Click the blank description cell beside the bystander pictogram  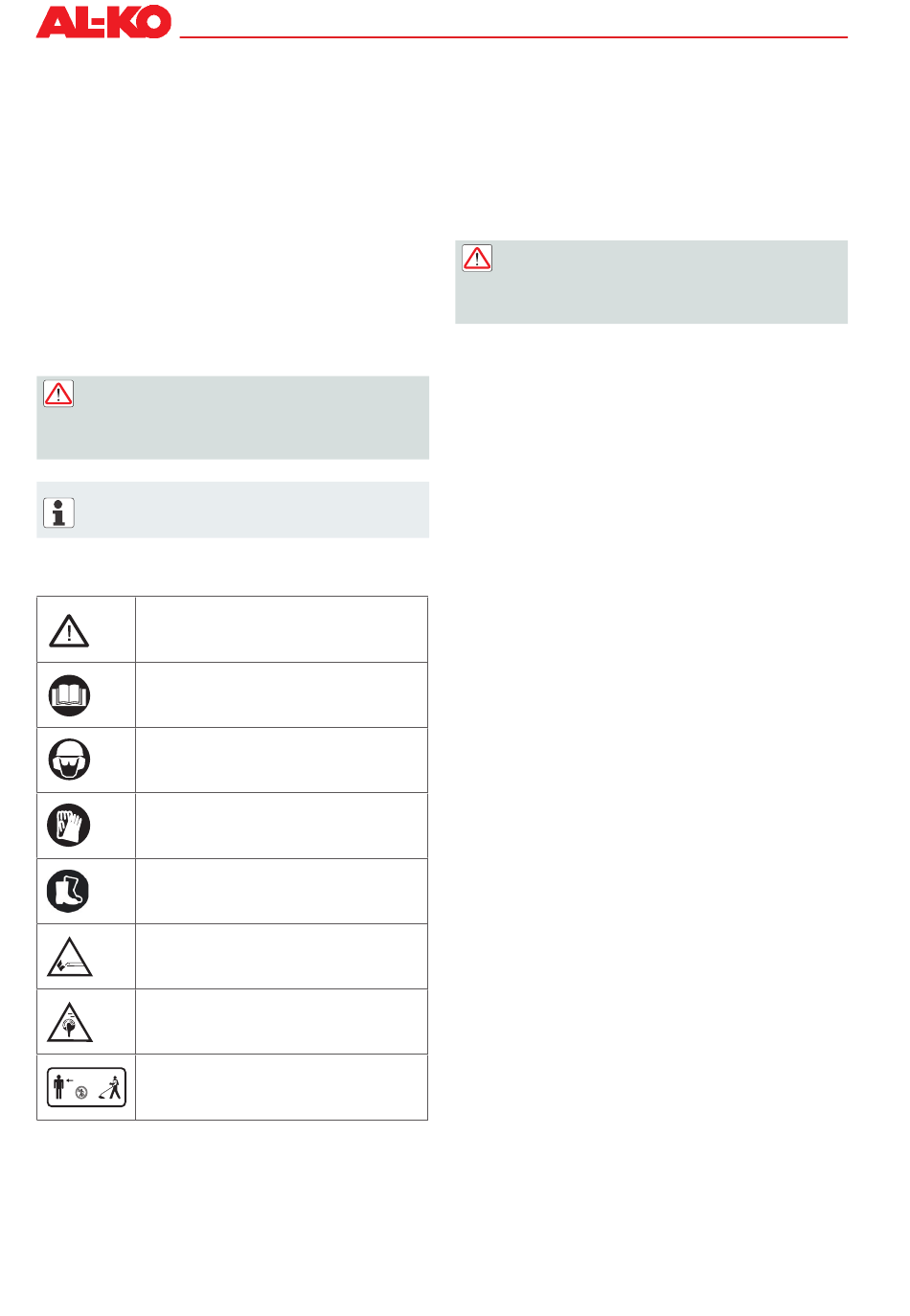tap(282, 1087)
